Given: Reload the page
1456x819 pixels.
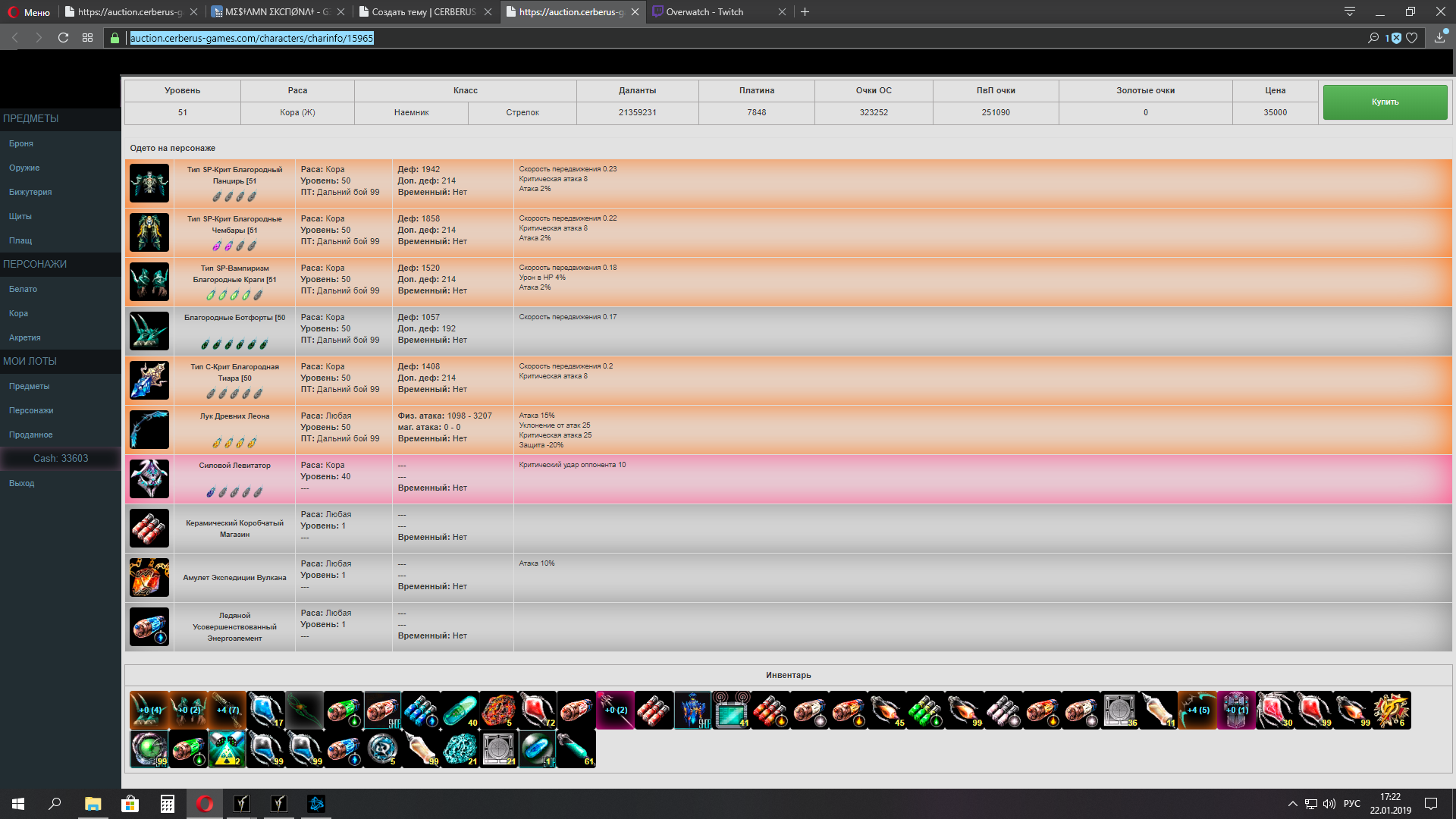Looking at the screenshot, I should [x=63, y=38].
